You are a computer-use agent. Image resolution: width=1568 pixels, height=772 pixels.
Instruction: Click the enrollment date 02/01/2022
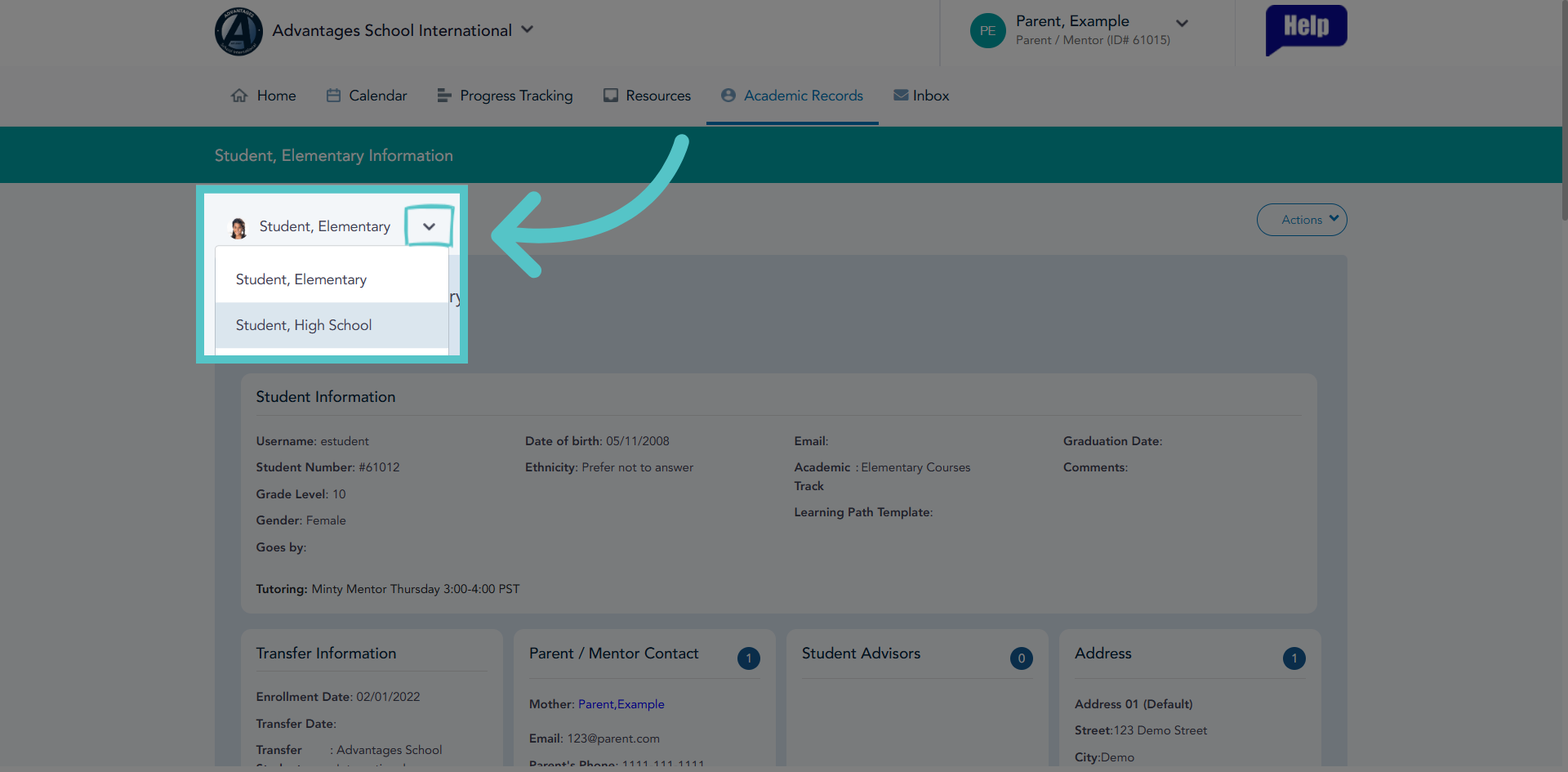pos(388,697)
